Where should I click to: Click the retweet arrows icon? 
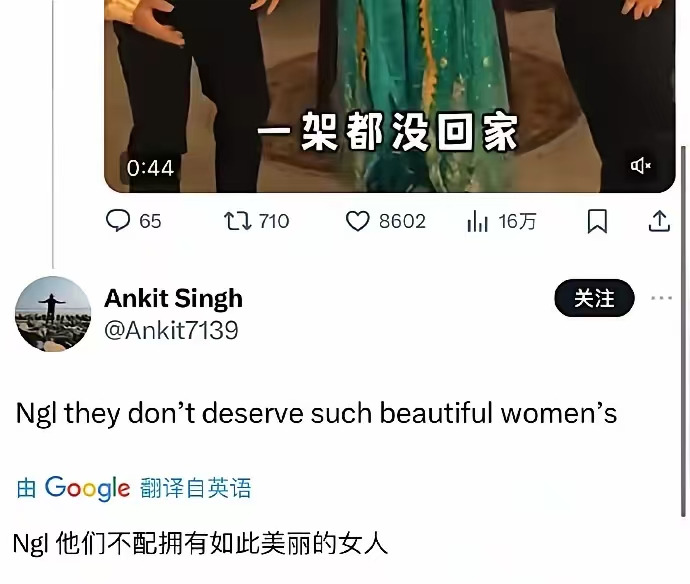[238, 221]
